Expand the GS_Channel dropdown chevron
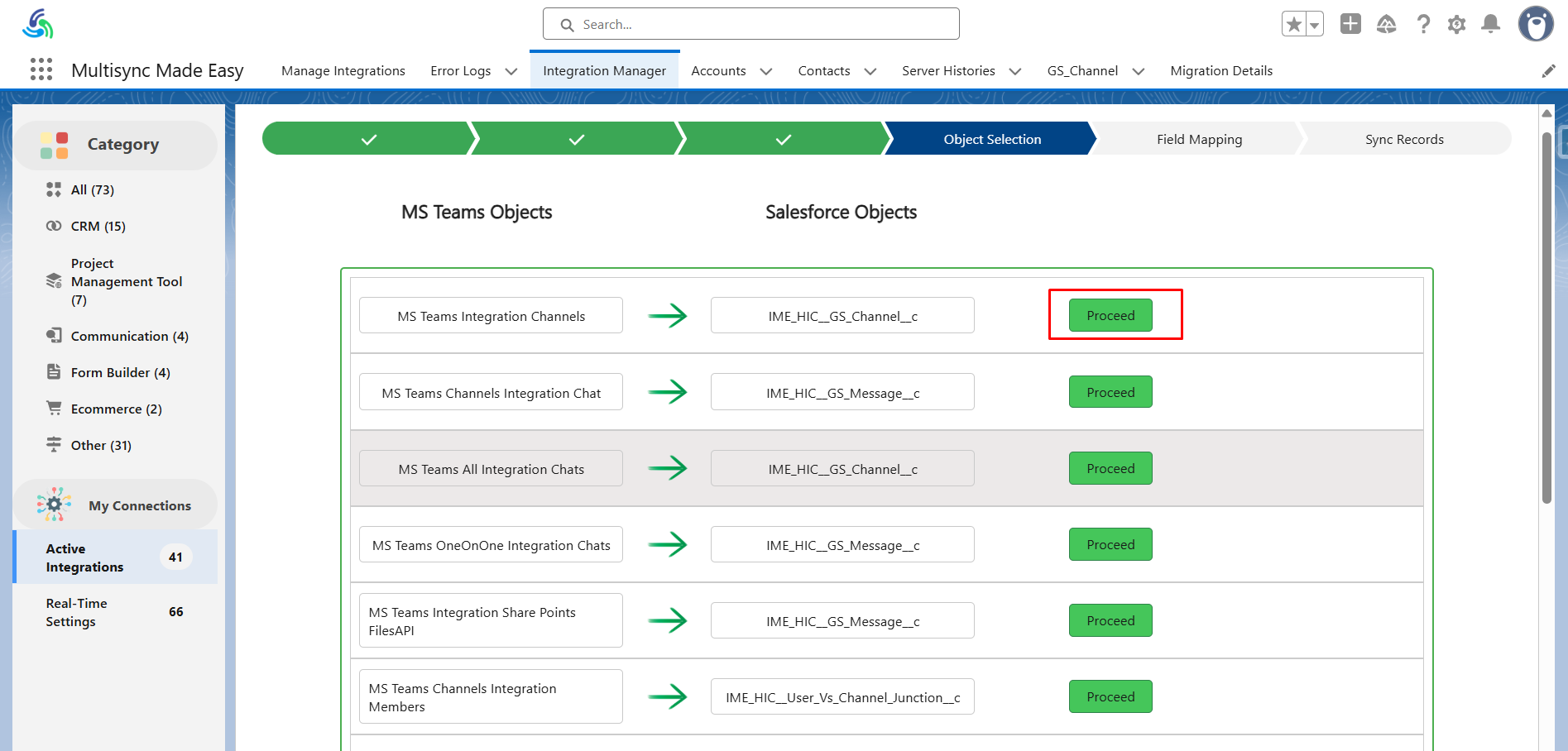 click(x=1139, y=71)
